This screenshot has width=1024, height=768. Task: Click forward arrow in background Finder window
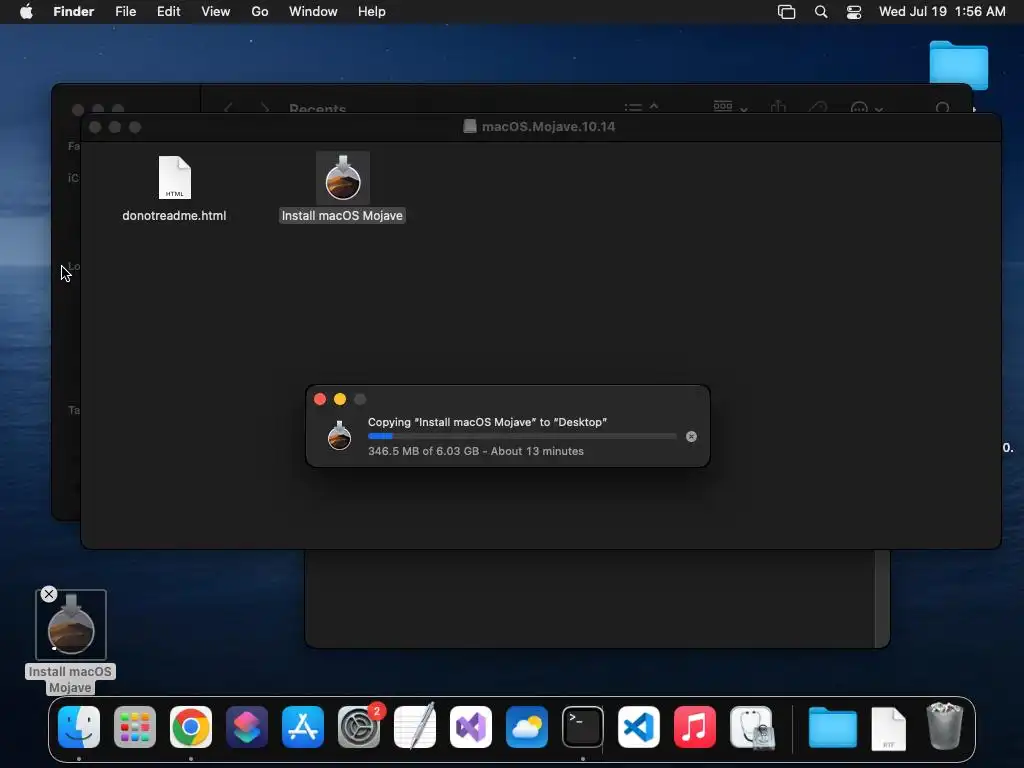pos(264,108)
